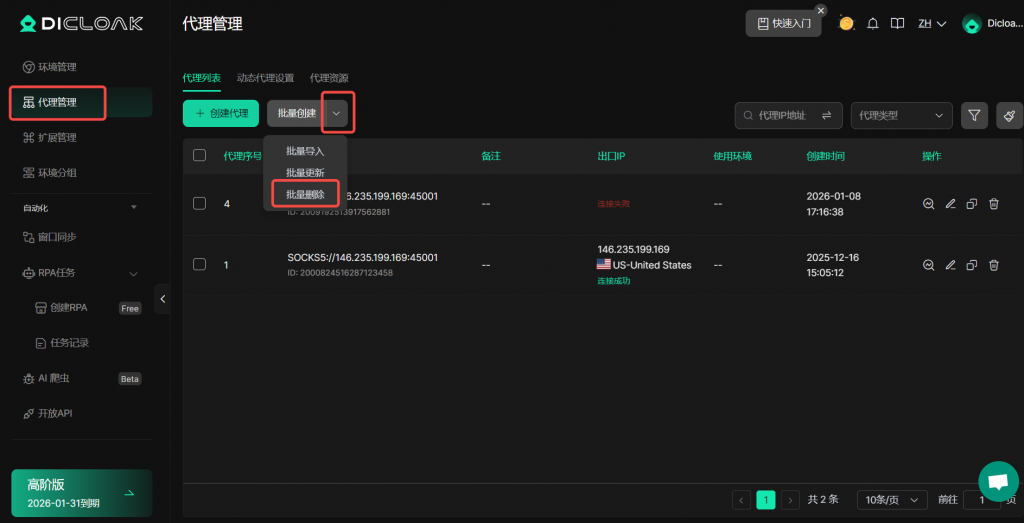Edit proxy 1 using pencil icon
Screen dimensions: 1024x523
coord(950,265)
